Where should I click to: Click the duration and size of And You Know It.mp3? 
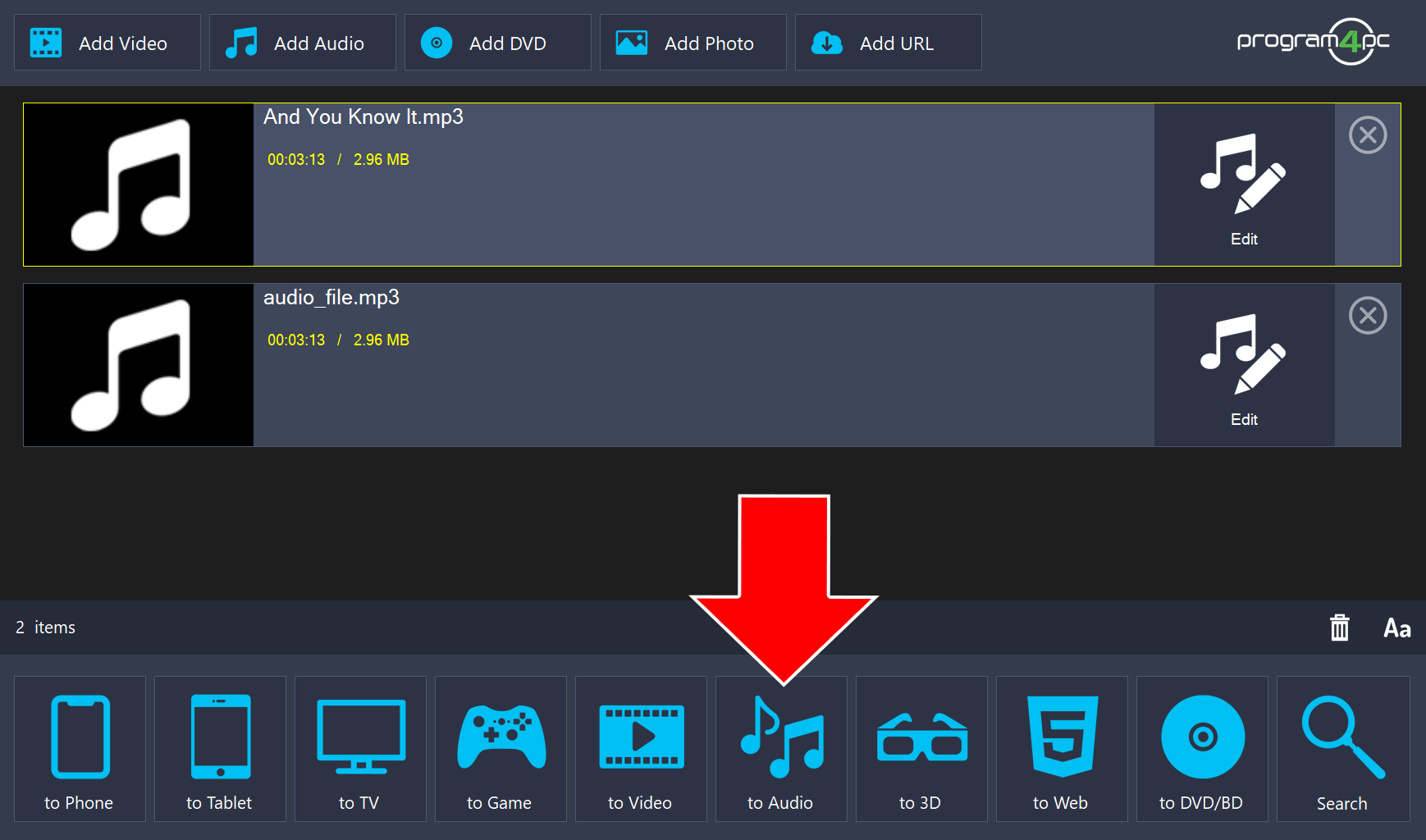click(338, 160)
